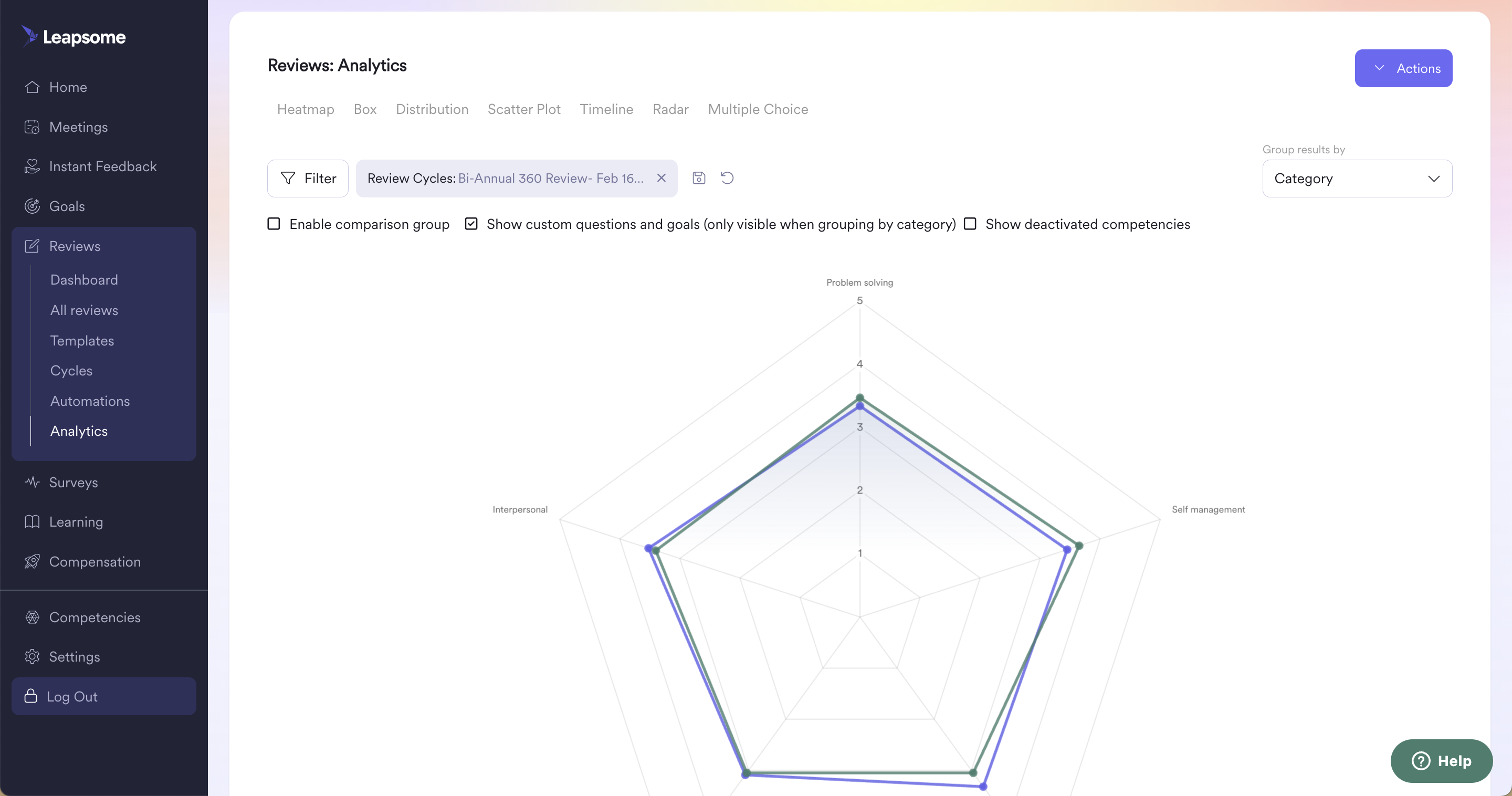Click the Self management axis label
Screen dimensions: 1512x796
1208,509
